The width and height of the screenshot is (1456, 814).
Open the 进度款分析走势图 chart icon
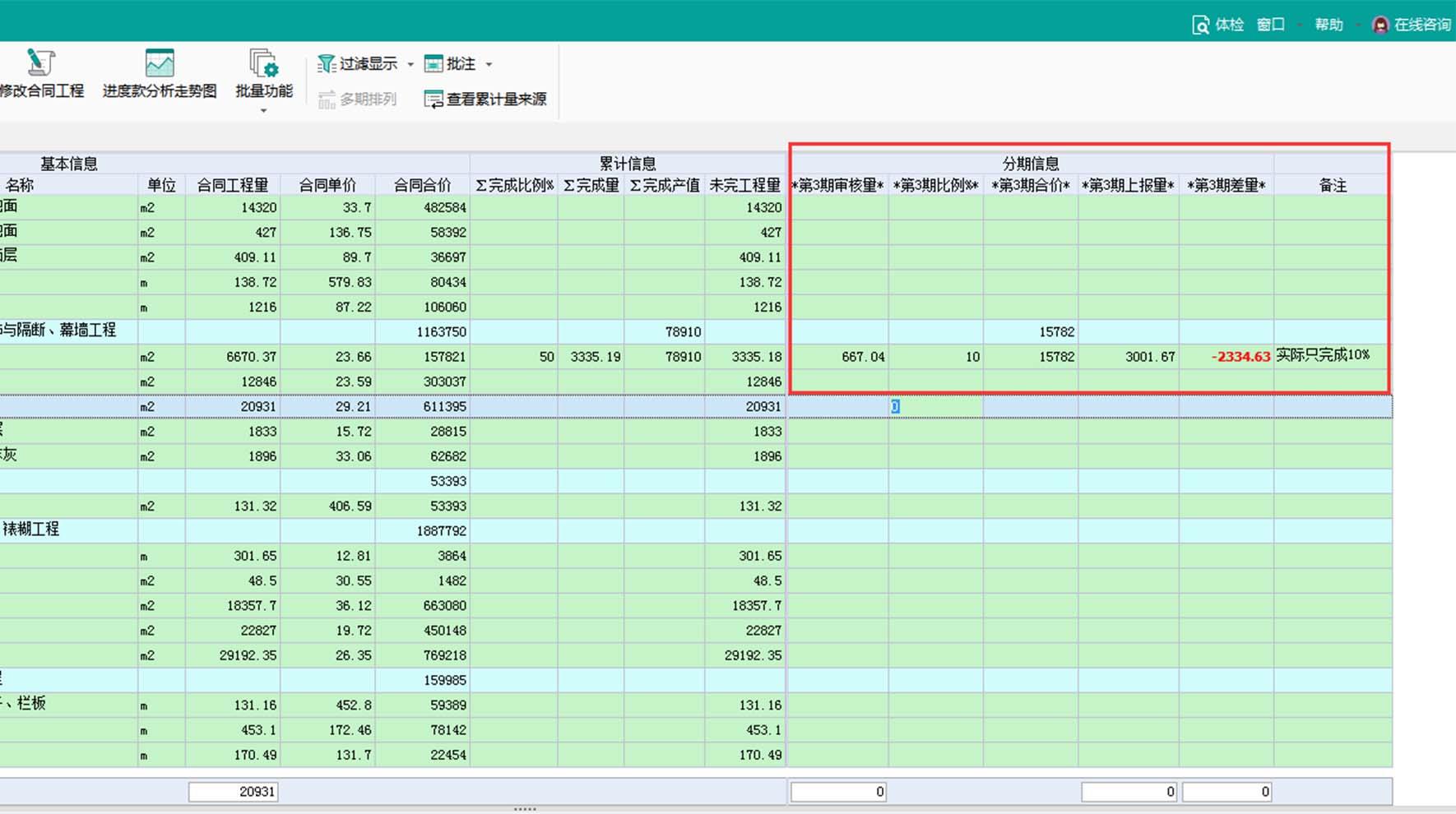point(159,63)
